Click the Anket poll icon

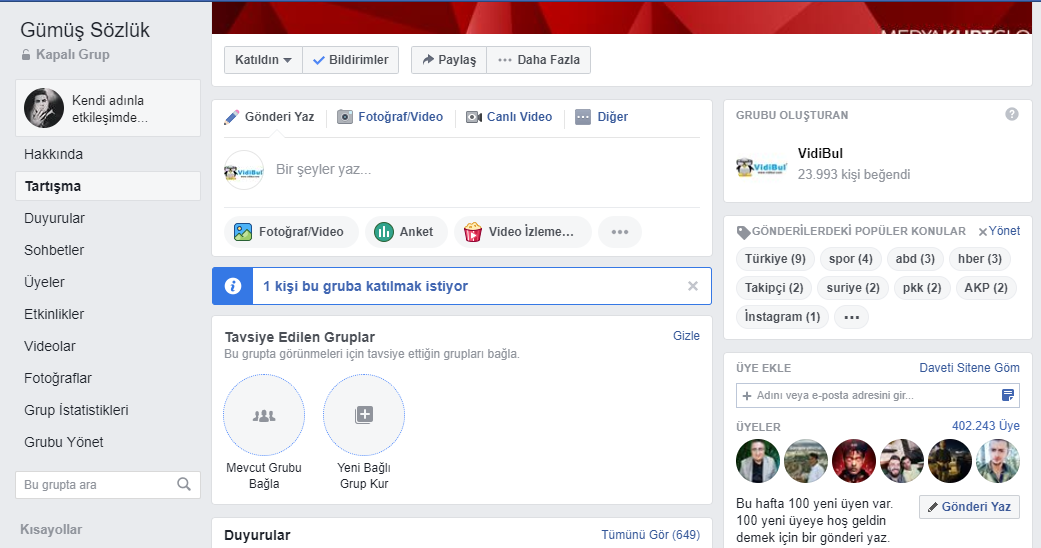[x=384, y=232]
